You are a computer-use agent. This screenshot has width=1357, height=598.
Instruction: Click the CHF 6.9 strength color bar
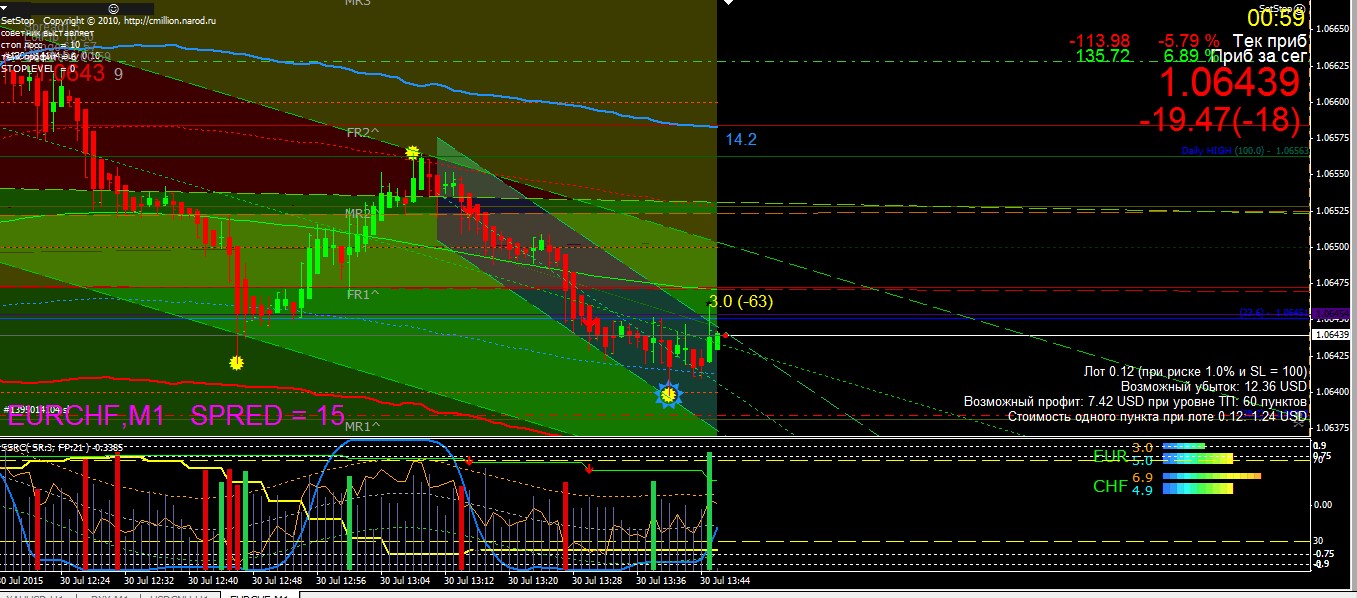click(1210, 477)
